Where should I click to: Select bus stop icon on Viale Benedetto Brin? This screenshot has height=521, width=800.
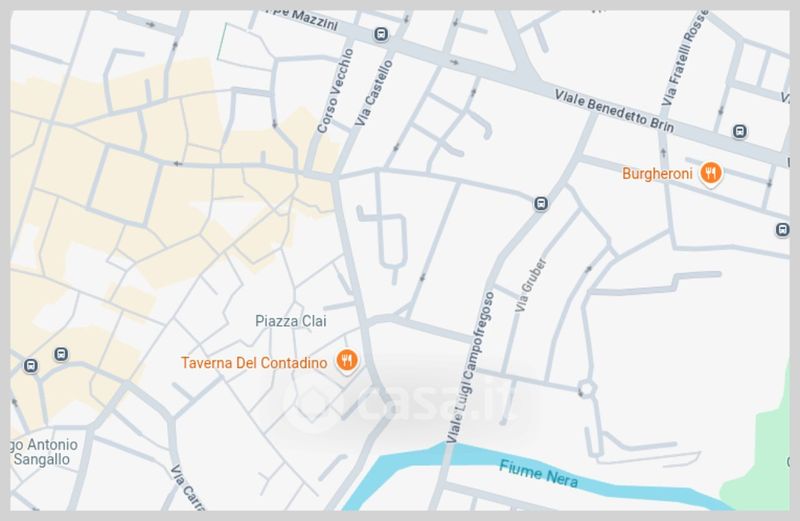click(739, 132)
